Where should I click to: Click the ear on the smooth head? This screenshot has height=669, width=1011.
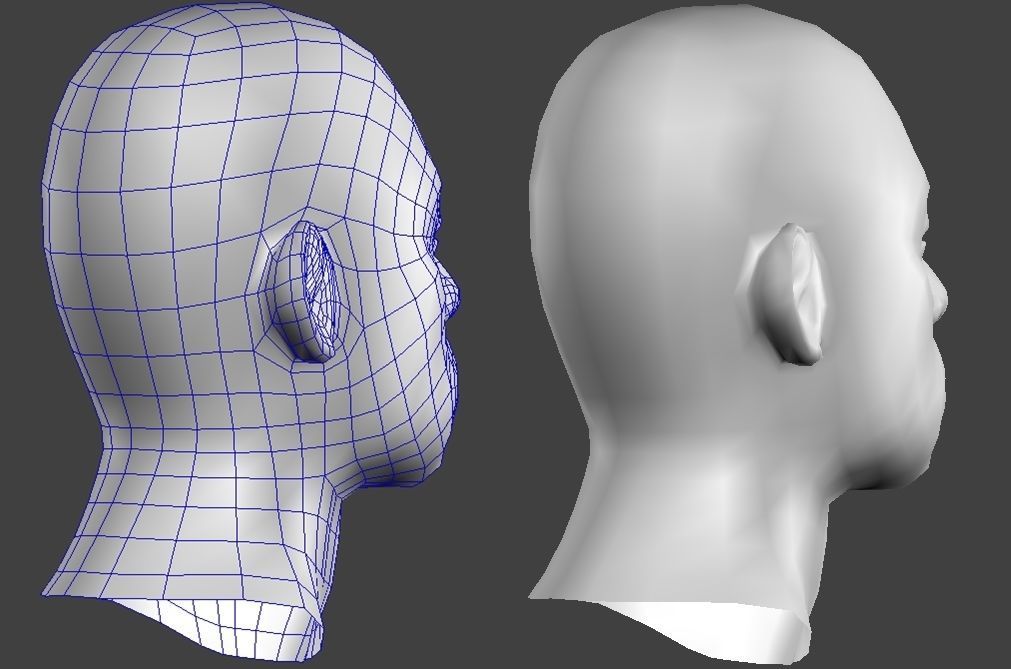click(x=790, y=295)
